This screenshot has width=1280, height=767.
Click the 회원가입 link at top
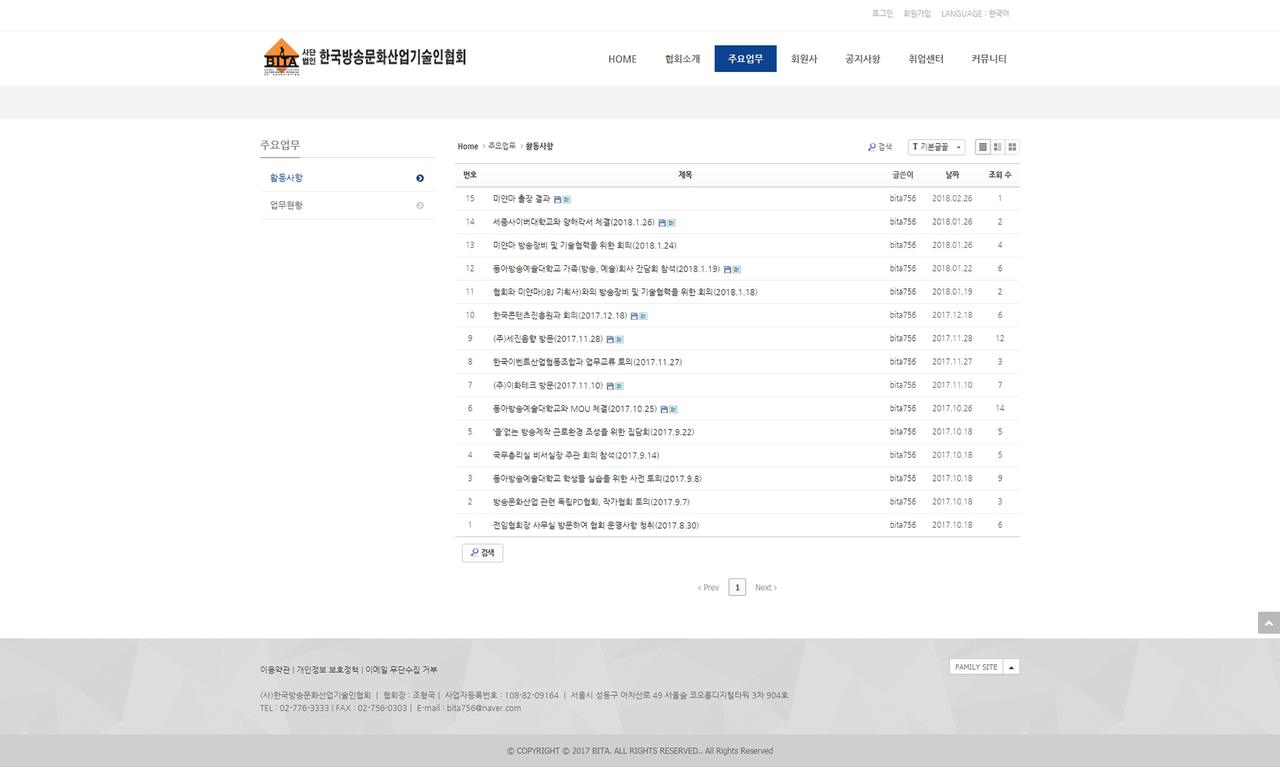917,14
